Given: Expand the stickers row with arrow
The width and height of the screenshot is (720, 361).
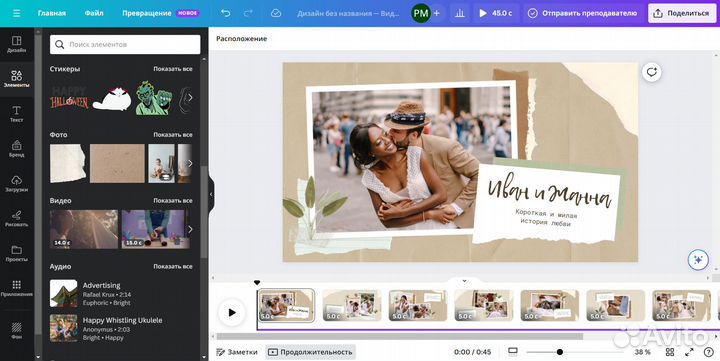Looking at the screenshot, I should pos(190,97).
